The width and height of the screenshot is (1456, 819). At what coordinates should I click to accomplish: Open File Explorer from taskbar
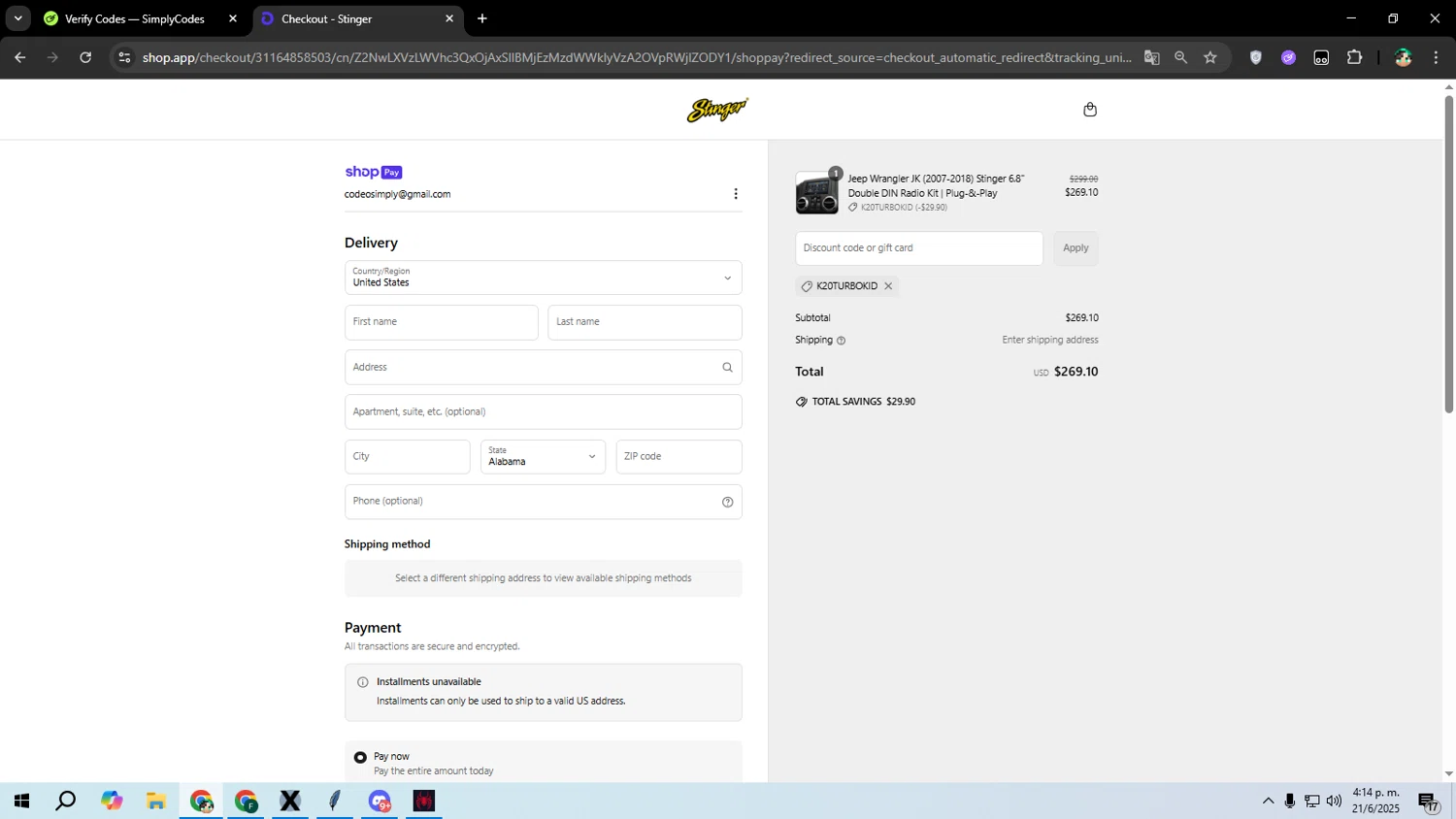(x=156, y=802)
